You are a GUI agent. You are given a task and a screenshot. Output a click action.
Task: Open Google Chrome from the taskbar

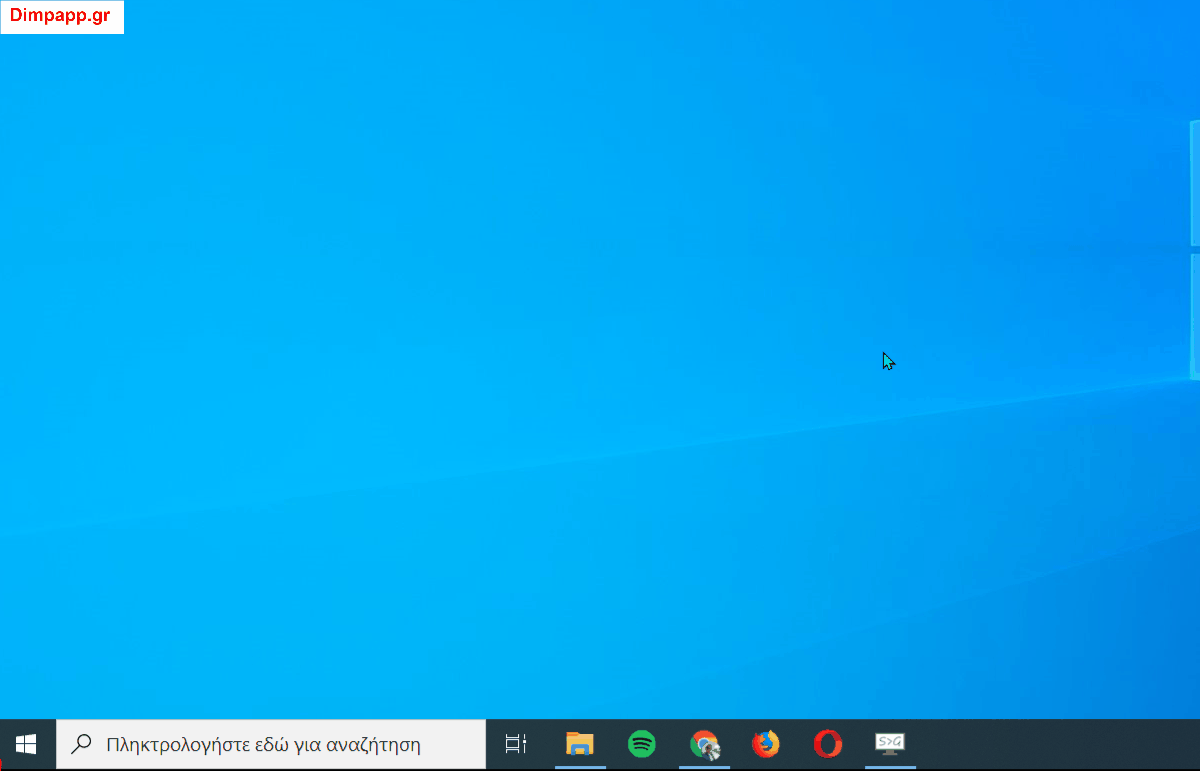pos(705,745)
